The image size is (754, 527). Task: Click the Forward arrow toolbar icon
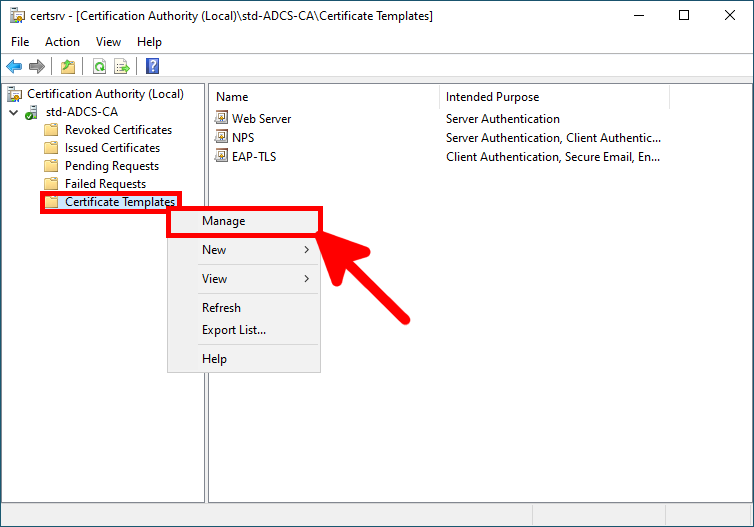tap(37, 66)
